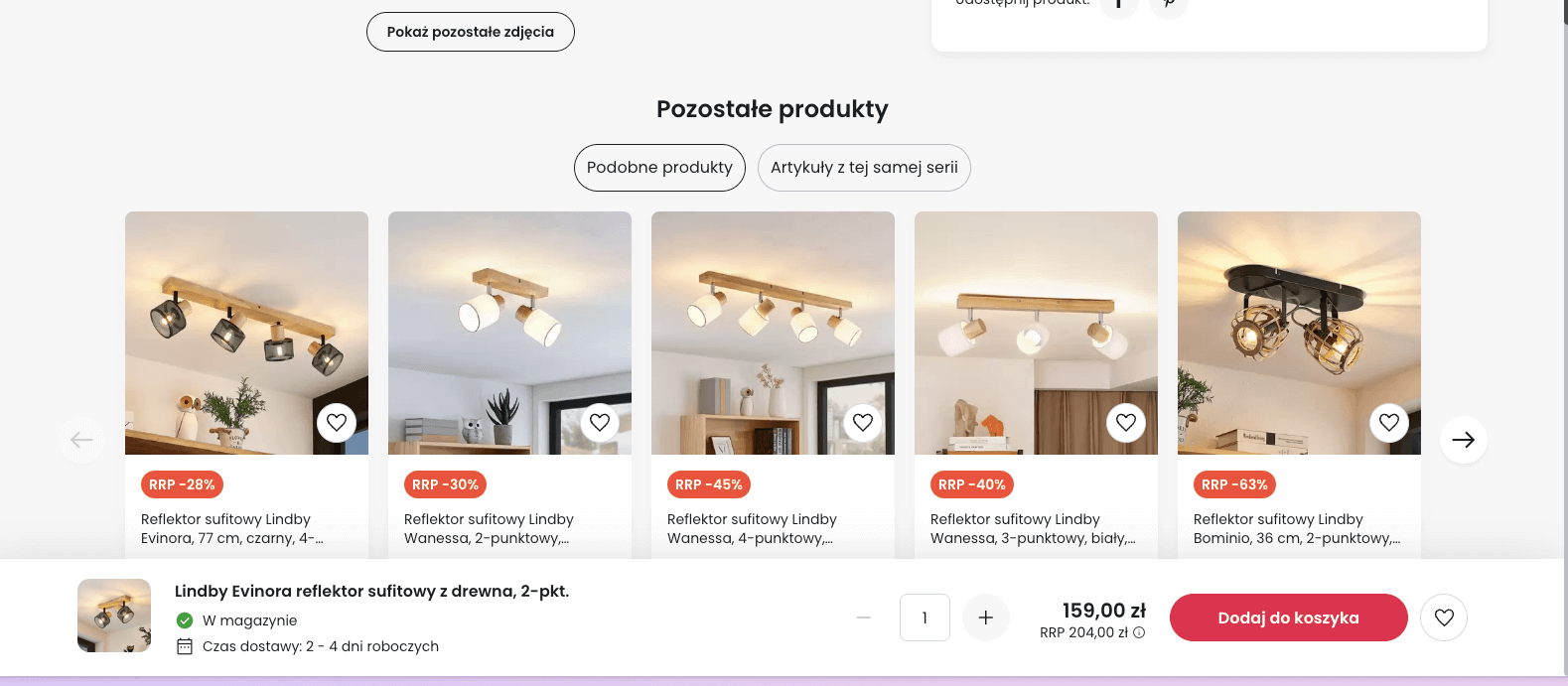Click the previous arrow in product carousel

[81, 440]
